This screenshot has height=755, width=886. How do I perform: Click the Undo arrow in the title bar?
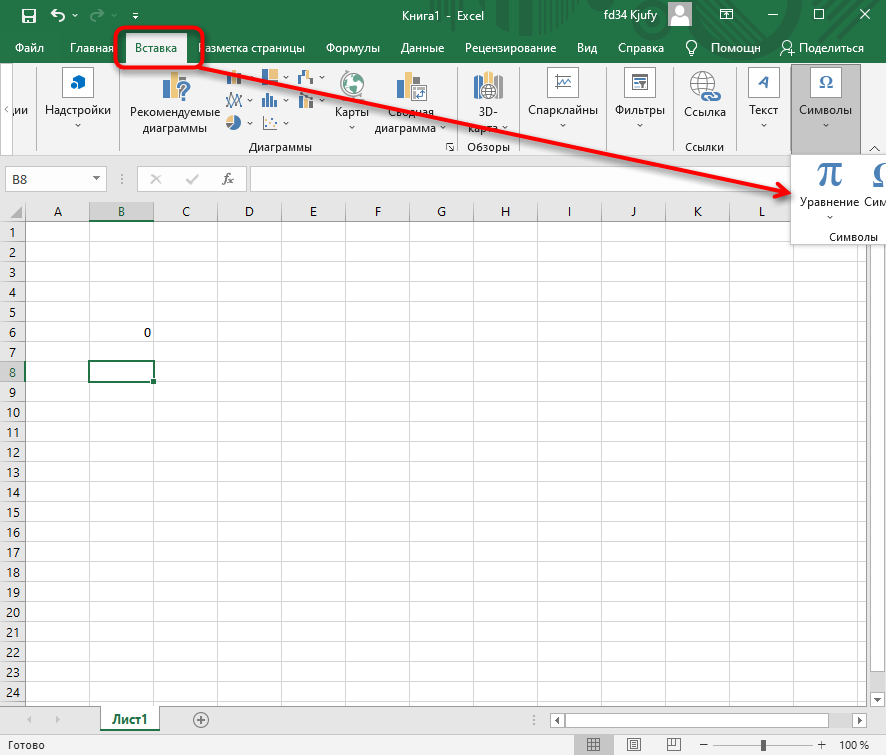click(x=59, y=15)
